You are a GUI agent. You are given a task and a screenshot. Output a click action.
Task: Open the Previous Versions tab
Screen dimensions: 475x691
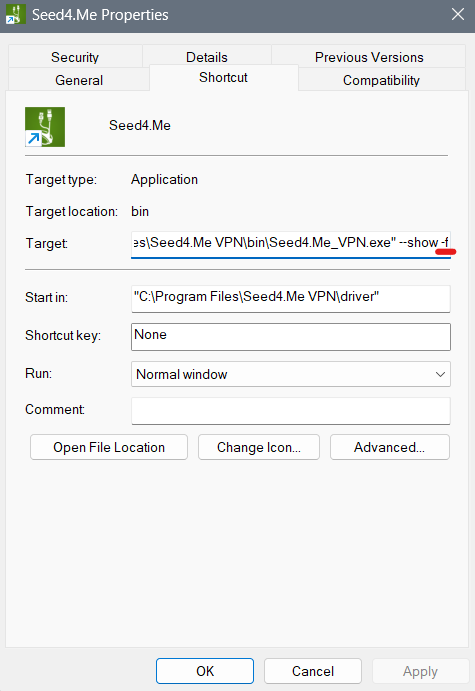(369, 57)
